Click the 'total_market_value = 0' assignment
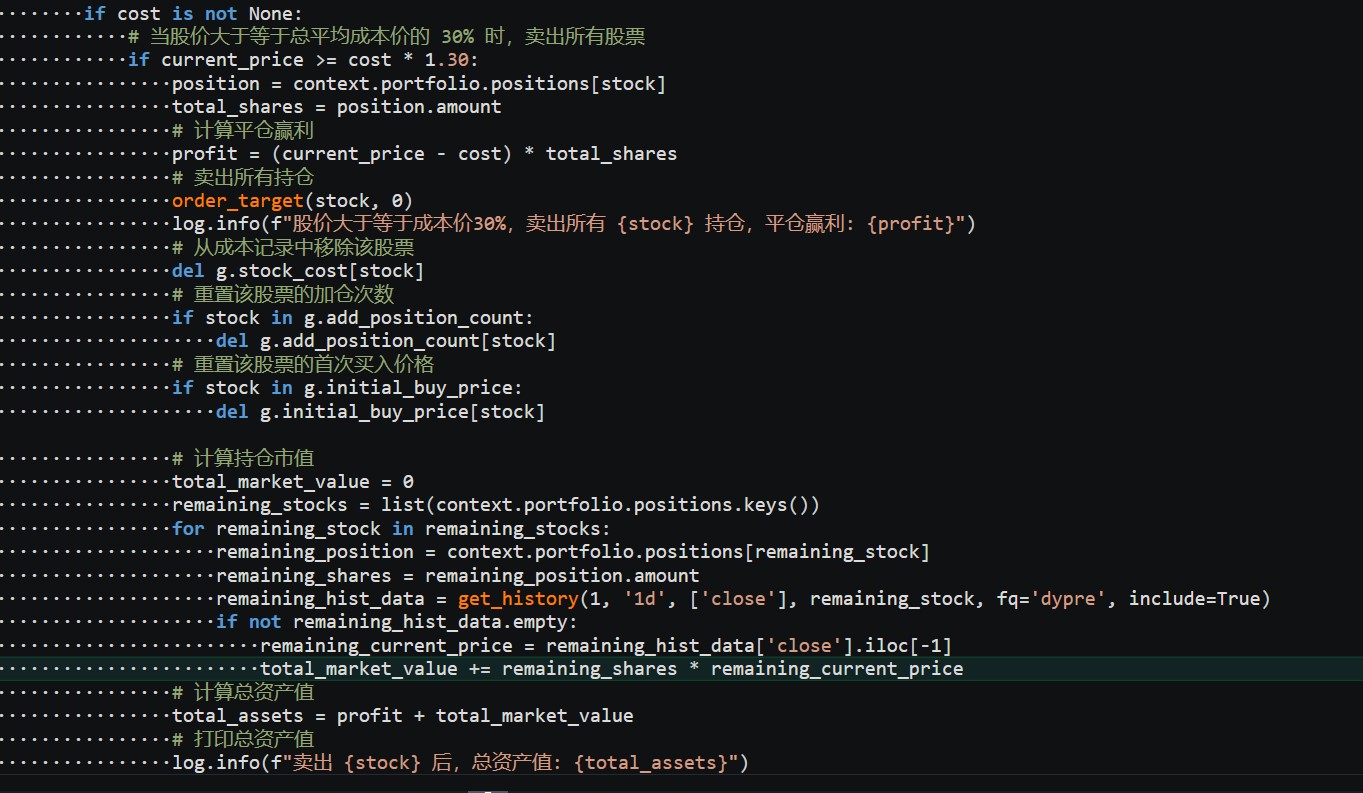The width and height of the screenshot is (1363, 793). (x=292, y=482)
